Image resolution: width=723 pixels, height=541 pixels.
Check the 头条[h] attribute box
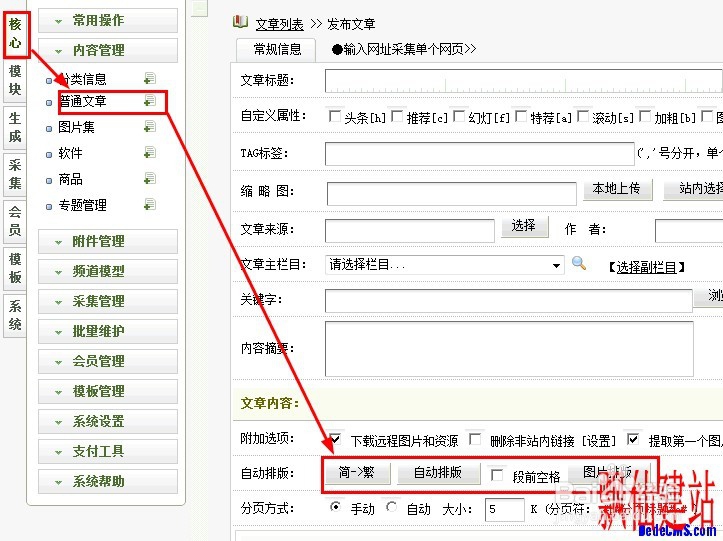click(334, 116)
